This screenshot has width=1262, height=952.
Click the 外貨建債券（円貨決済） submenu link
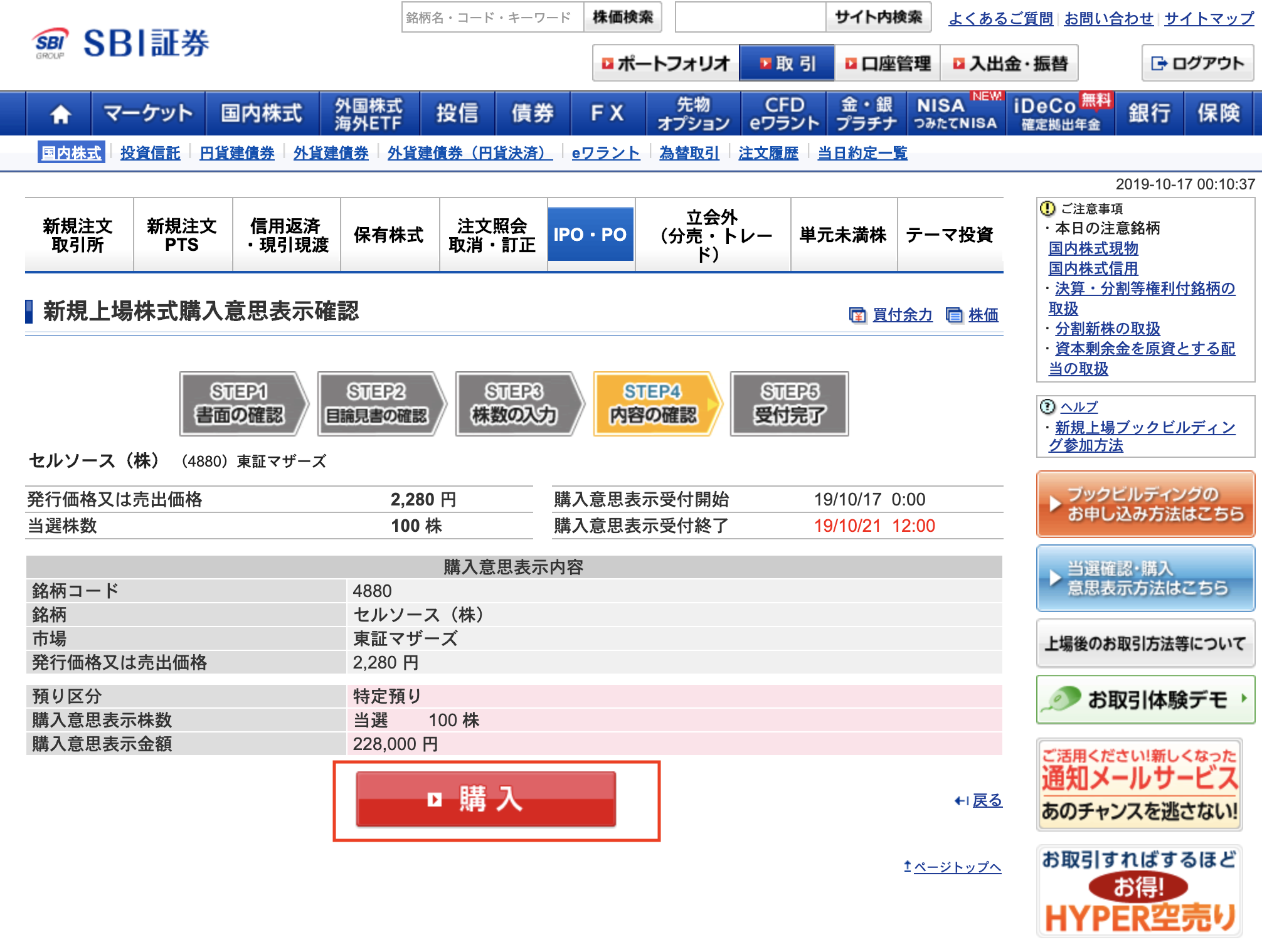pos(470,153)
